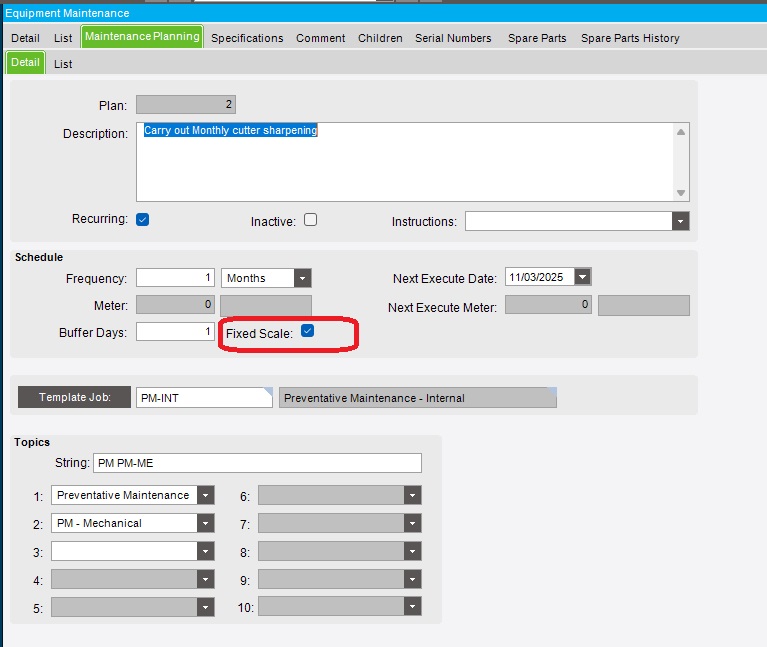The image size is (767, 647).
Task: Click the Next Execute Meter unit field
Action: tap(644, 305)
